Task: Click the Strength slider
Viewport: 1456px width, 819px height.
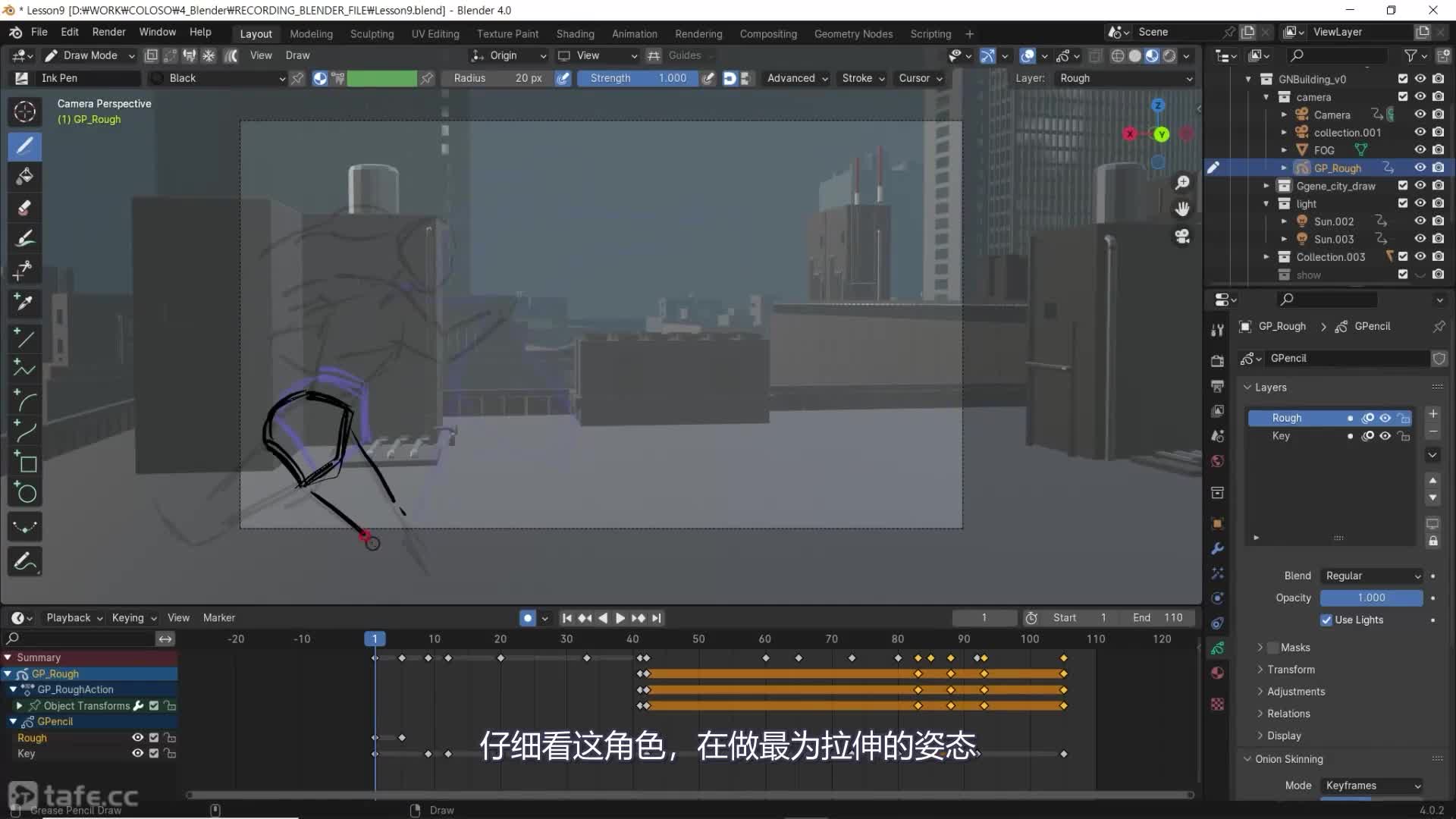Action: click(637, 78)
